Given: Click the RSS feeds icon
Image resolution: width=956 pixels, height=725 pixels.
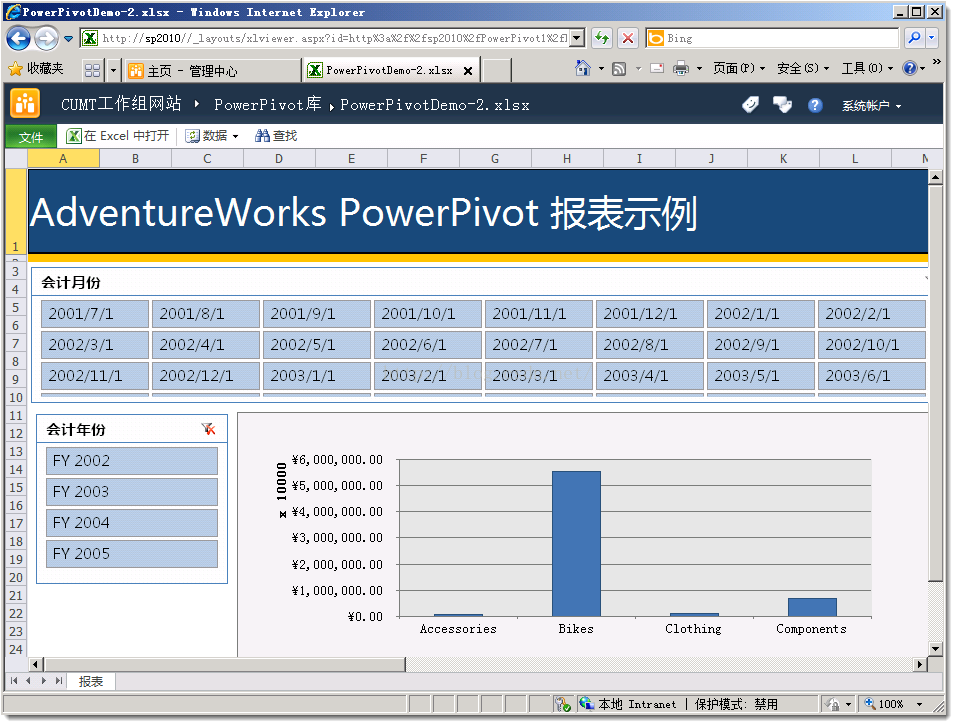Looking at the screenshot, I should pyautogui.click(x=619, y=69).
